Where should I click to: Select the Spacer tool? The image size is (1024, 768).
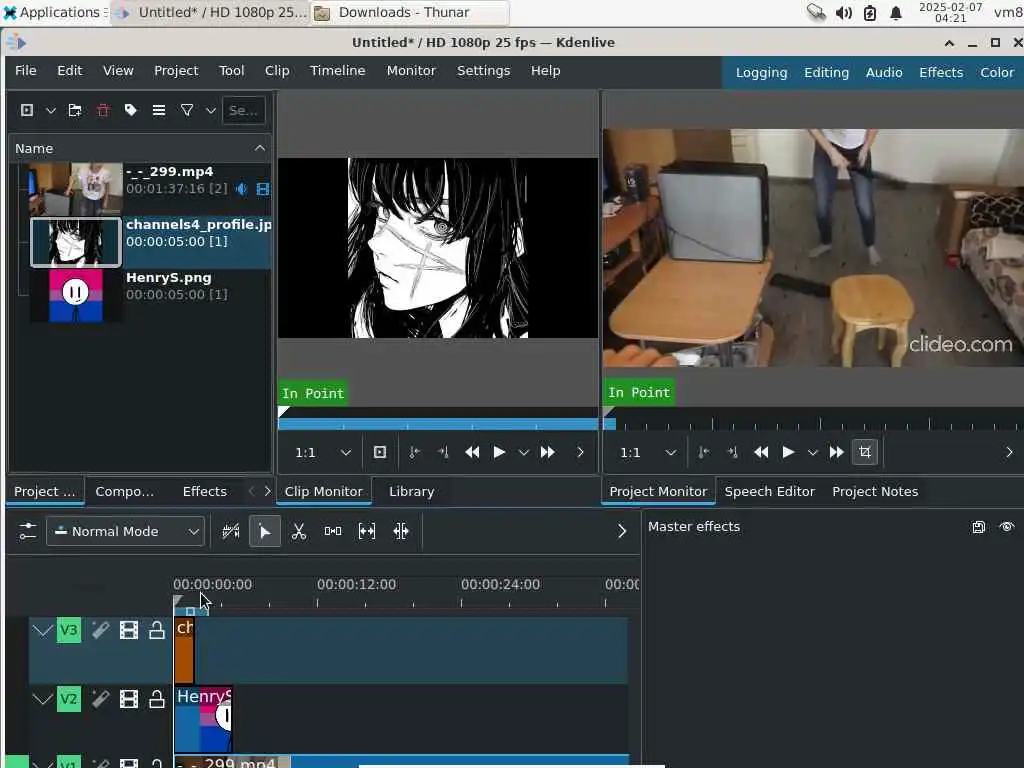[x=332, y=532]
